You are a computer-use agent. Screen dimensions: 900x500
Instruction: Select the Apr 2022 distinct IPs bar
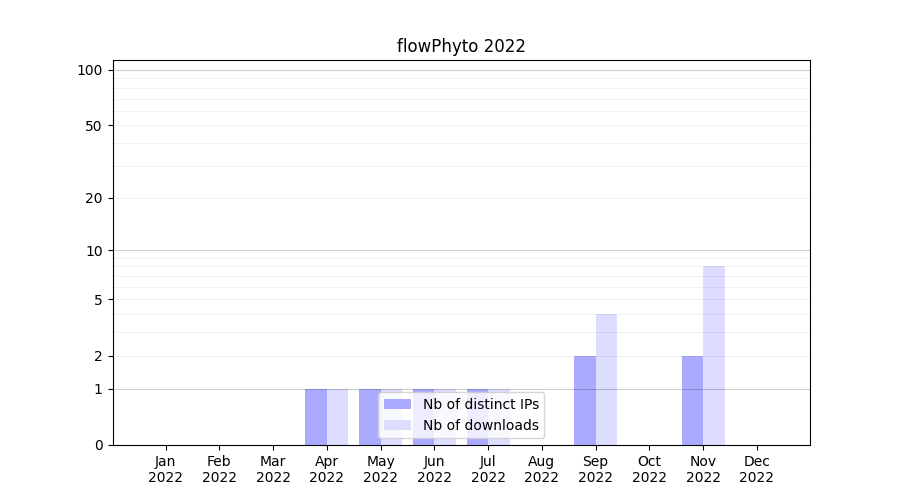316,417
